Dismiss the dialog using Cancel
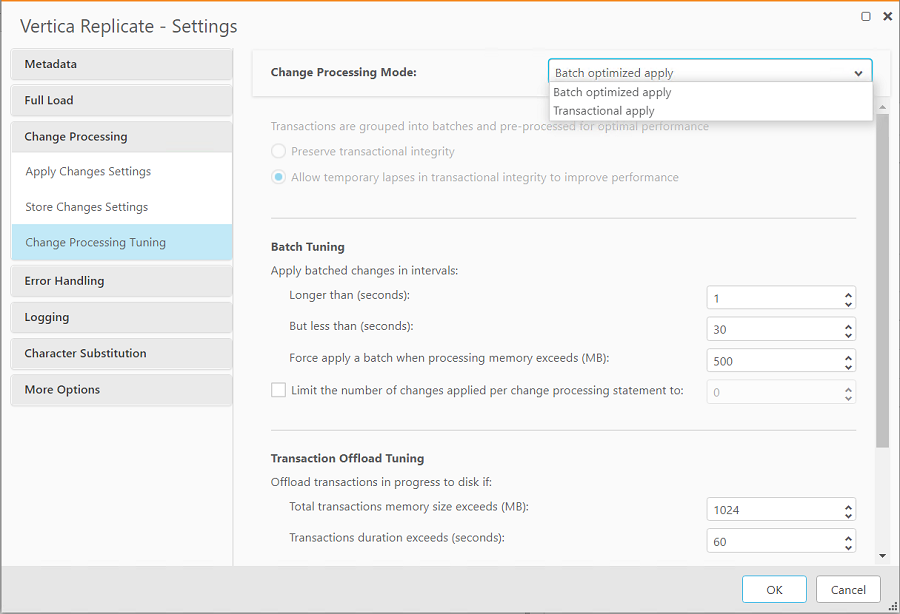The image size is (900, 614). pyautogui.click(x=847, y=589)
